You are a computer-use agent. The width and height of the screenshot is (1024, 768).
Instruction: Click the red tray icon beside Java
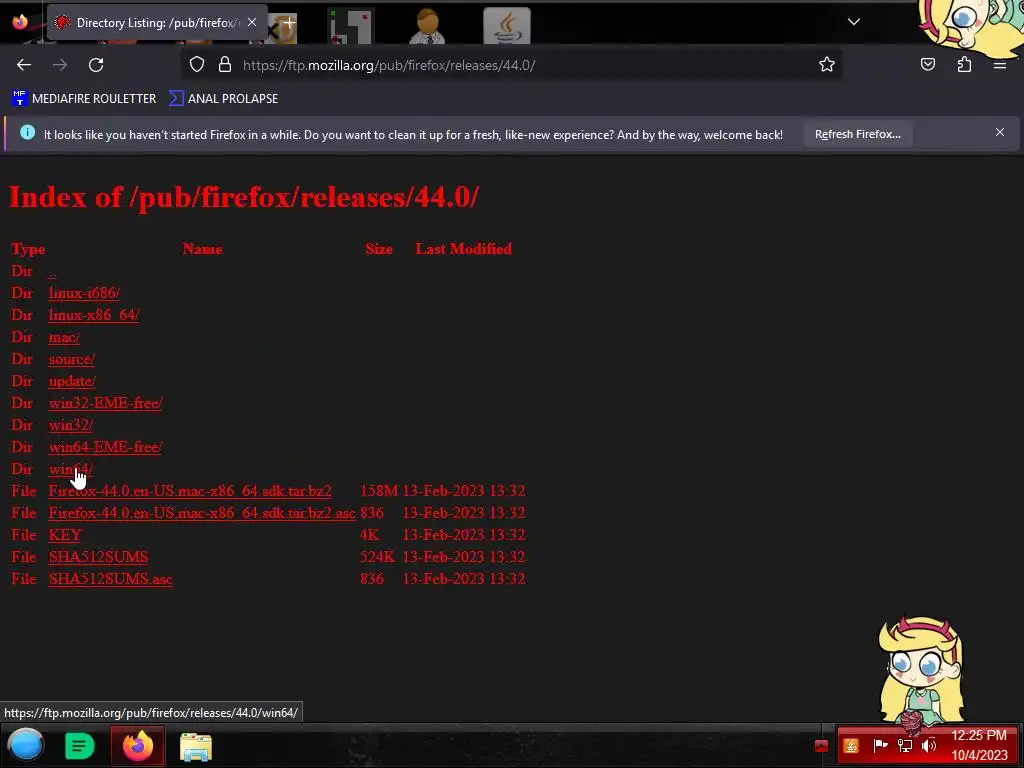(x=822, y=746)
